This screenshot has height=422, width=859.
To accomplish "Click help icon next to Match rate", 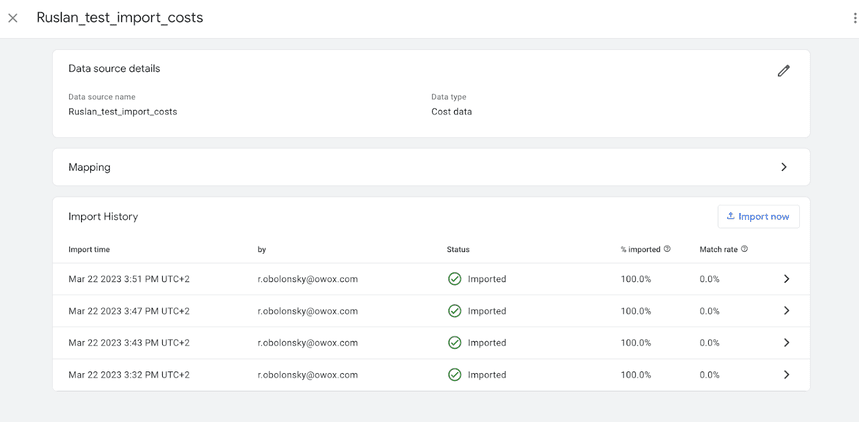I will coord(744,249).
